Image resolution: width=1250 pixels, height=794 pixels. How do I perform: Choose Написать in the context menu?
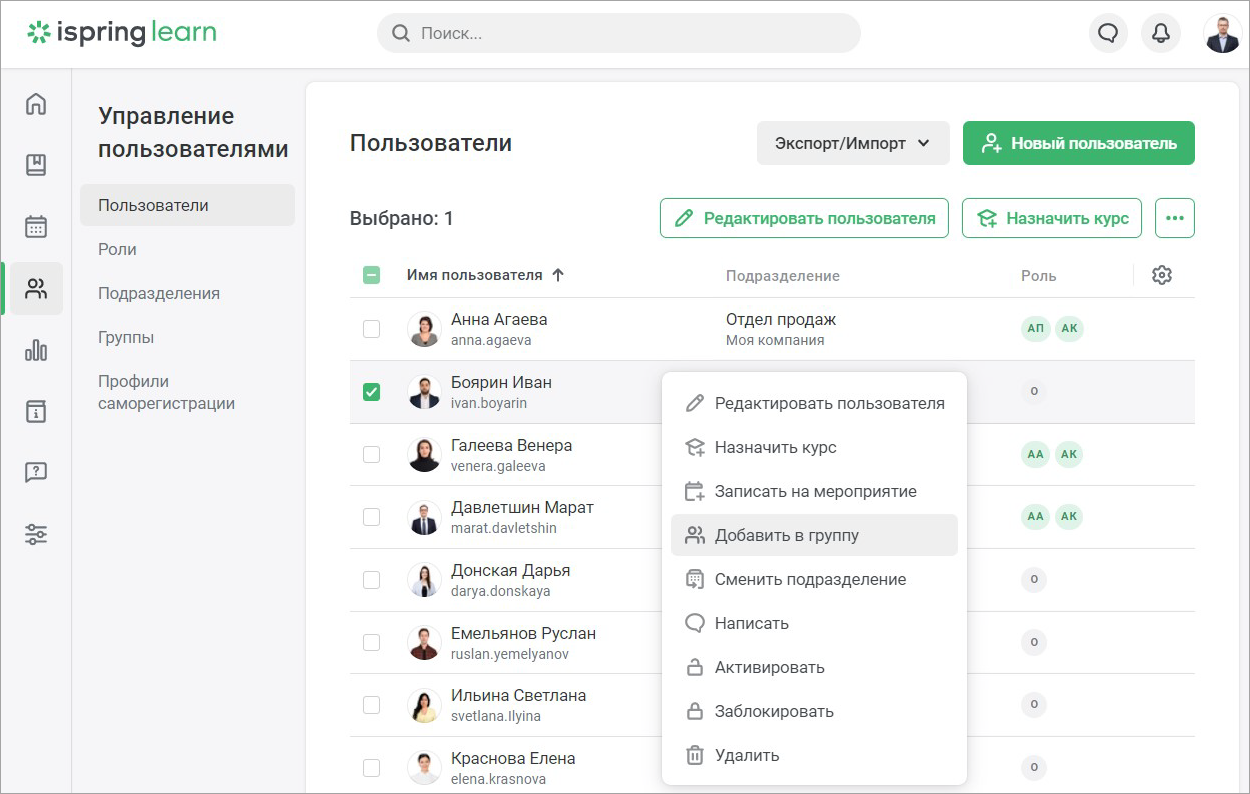coord(814,623)
